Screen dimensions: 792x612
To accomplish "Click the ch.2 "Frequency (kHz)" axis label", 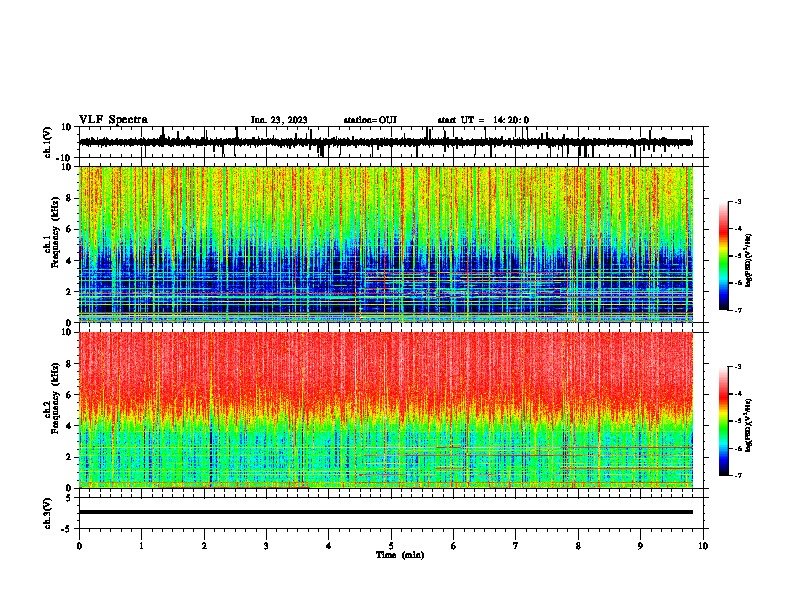I will point(55,398).
